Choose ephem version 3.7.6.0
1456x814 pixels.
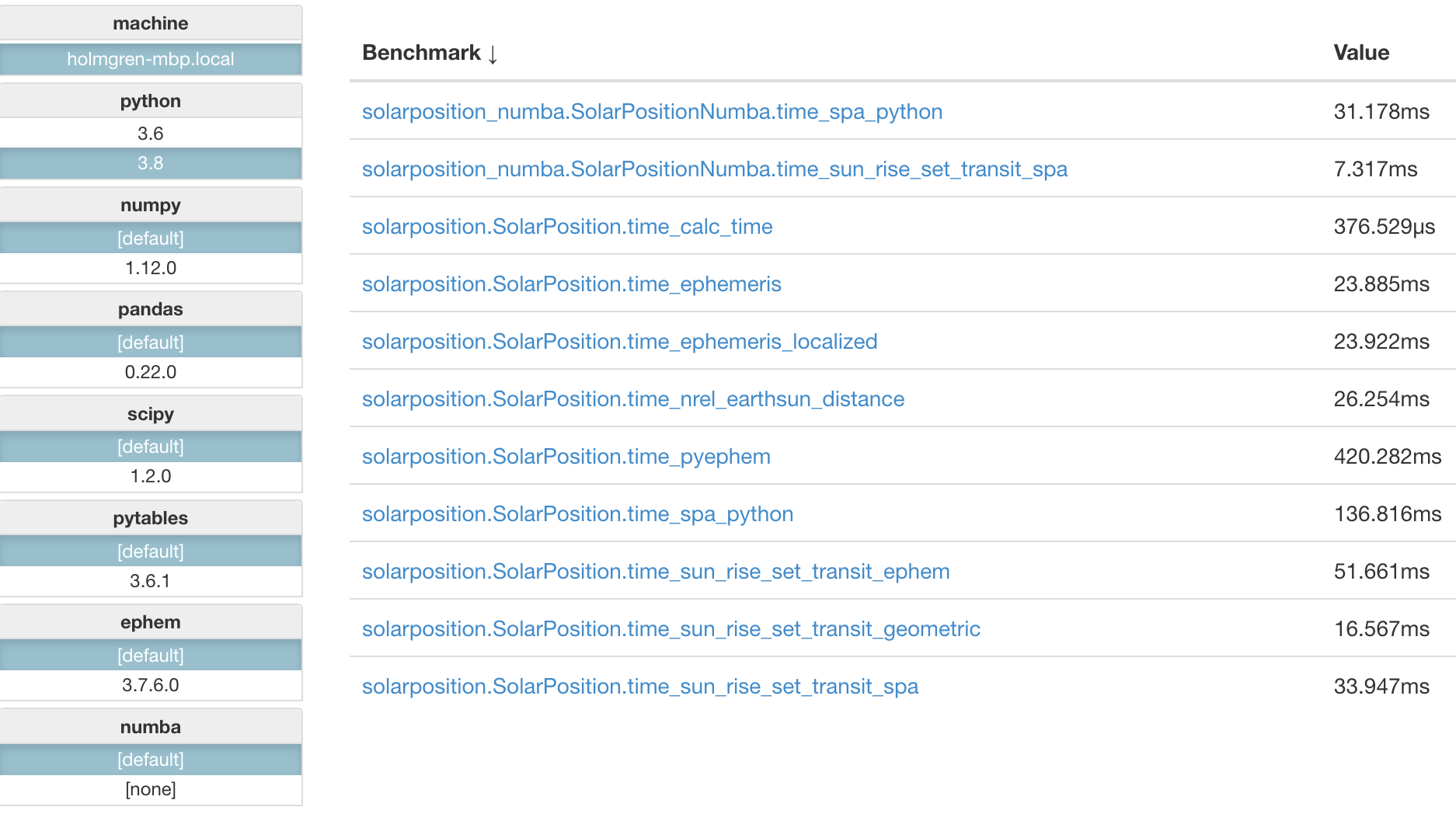coord(151,685)
